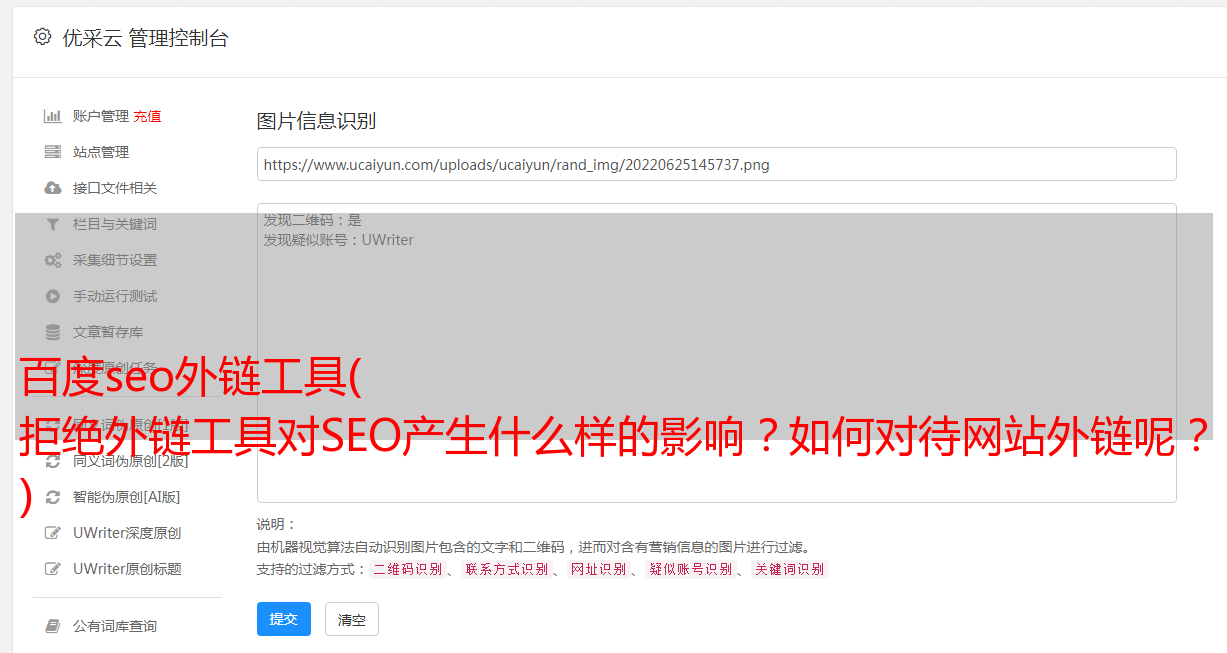
Task: Click the book icon beside 公有词库查询
Action: 53,626
